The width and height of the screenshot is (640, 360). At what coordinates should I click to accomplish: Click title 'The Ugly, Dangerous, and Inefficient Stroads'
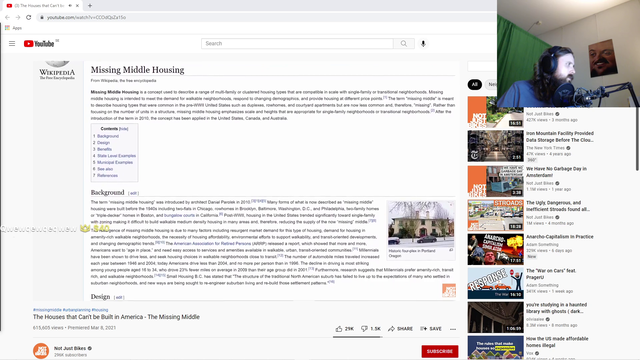[558, 206]
